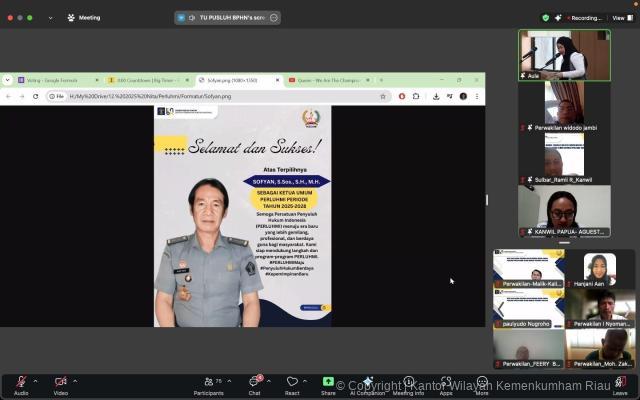Switch to the Voting - Google Formulir tab
Viewport: 640px width, 400px height.
click(x=50, y=80)
